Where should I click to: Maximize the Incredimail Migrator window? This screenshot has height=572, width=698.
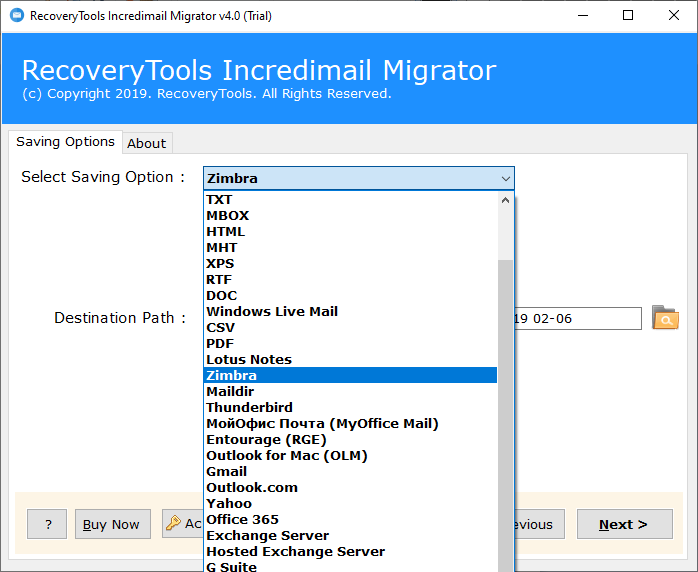pos(628,16)
